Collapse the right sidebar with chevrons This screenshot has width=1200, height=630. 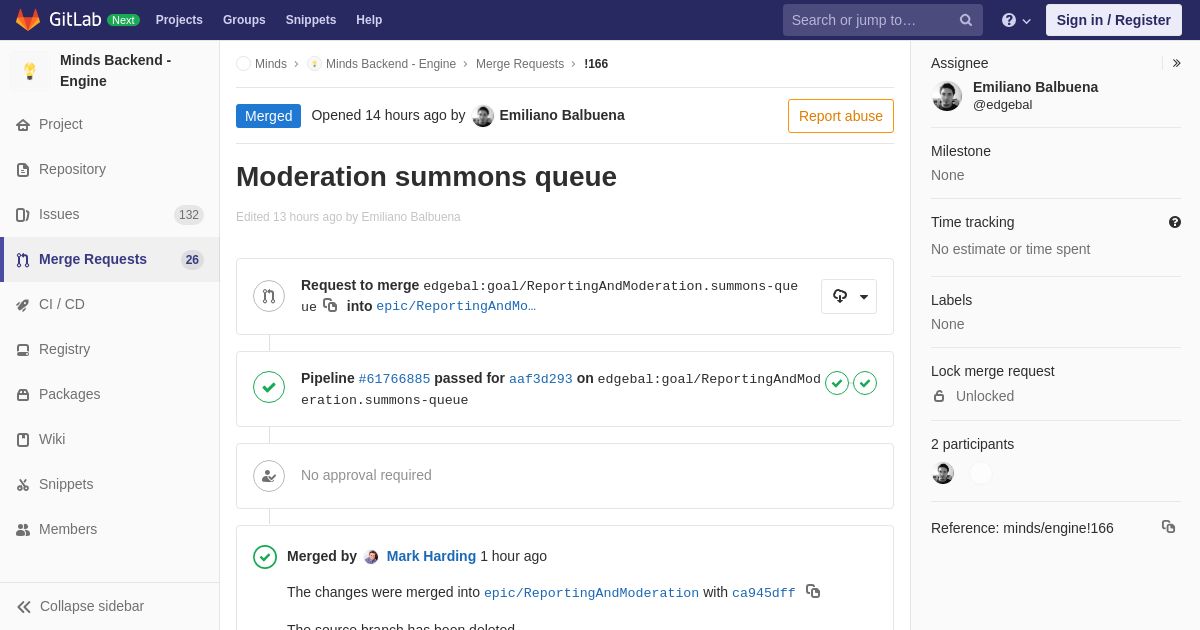(x=1176, y=63)
